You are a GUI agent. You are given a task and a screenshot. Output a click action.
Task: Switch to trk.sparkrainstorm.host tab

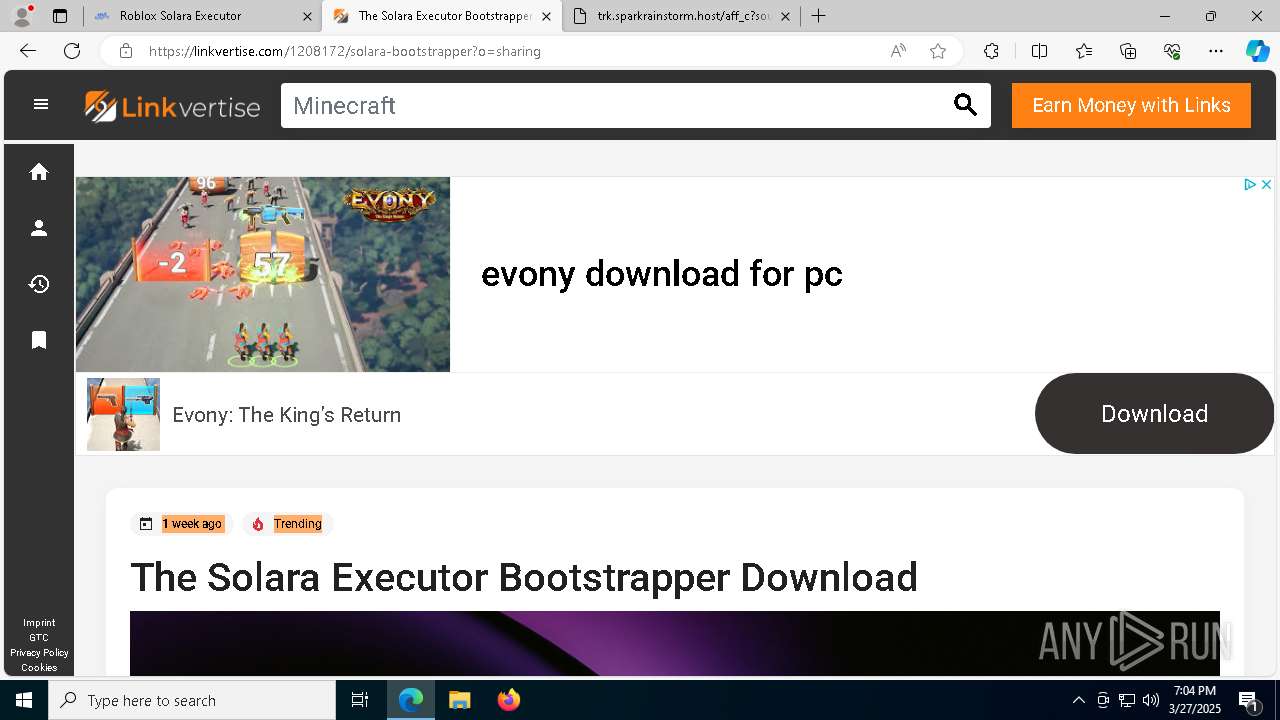pyautogui.click(x=683, y=16)
